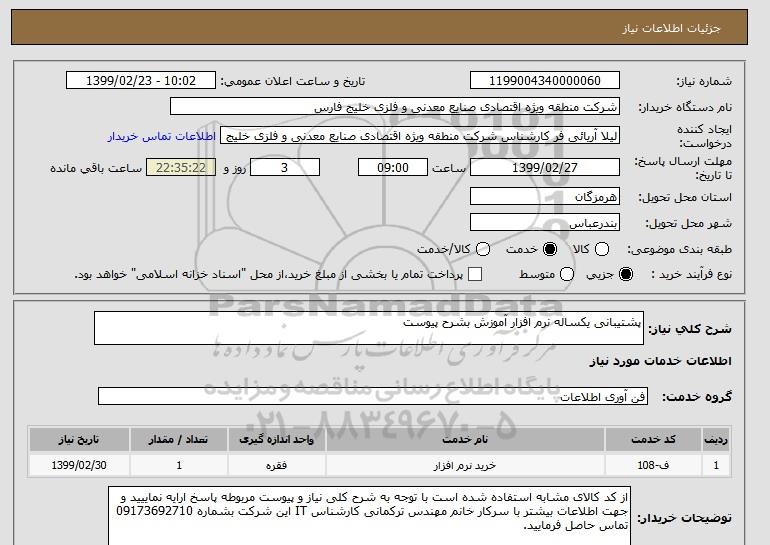Click the deadline hour field 09:00
The image size is (770, 545).
(x=393, y=167)
